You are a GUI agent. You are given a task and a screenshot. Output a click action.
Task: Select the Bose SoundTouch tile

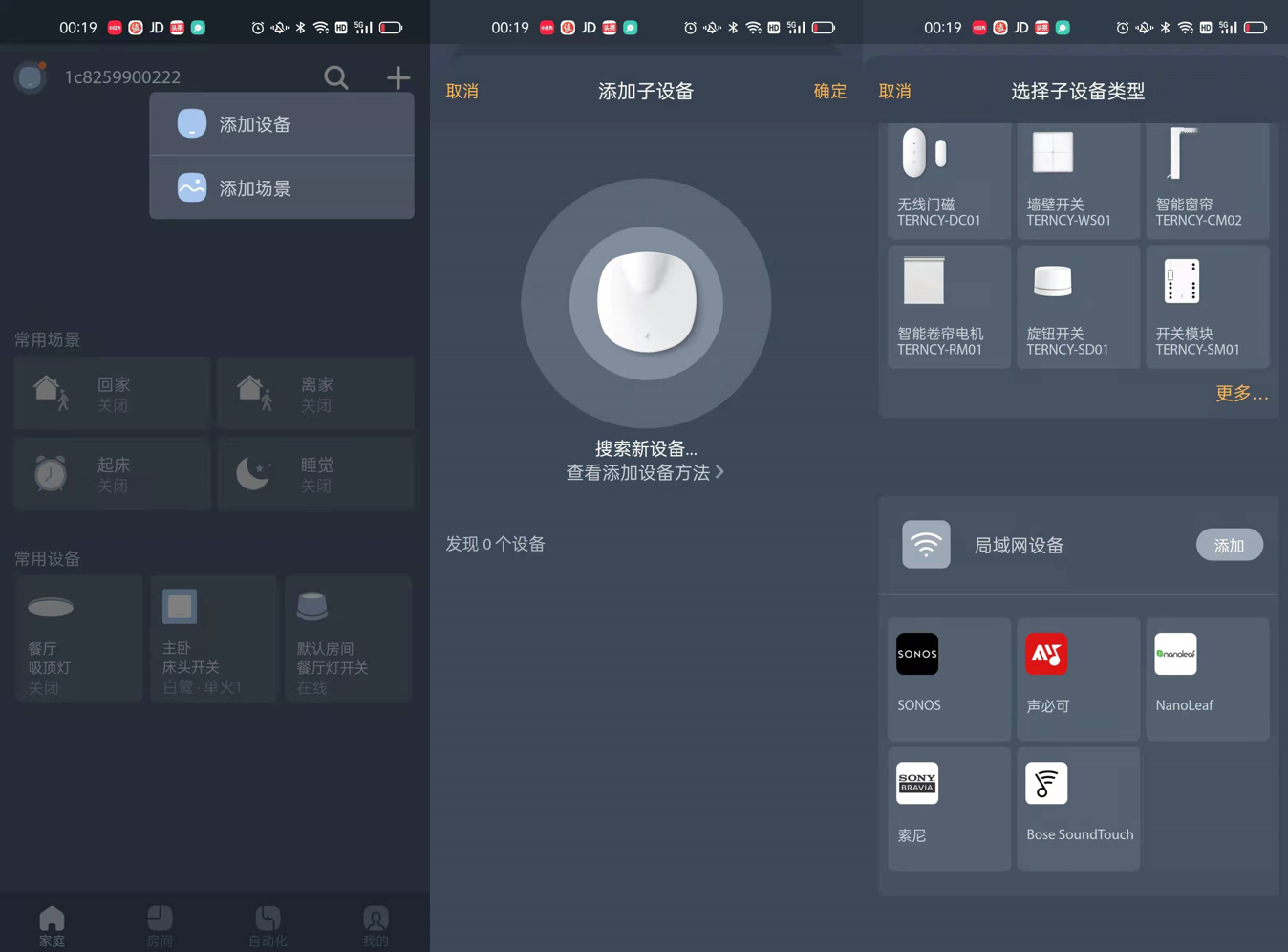click(x=1079, y=809)
